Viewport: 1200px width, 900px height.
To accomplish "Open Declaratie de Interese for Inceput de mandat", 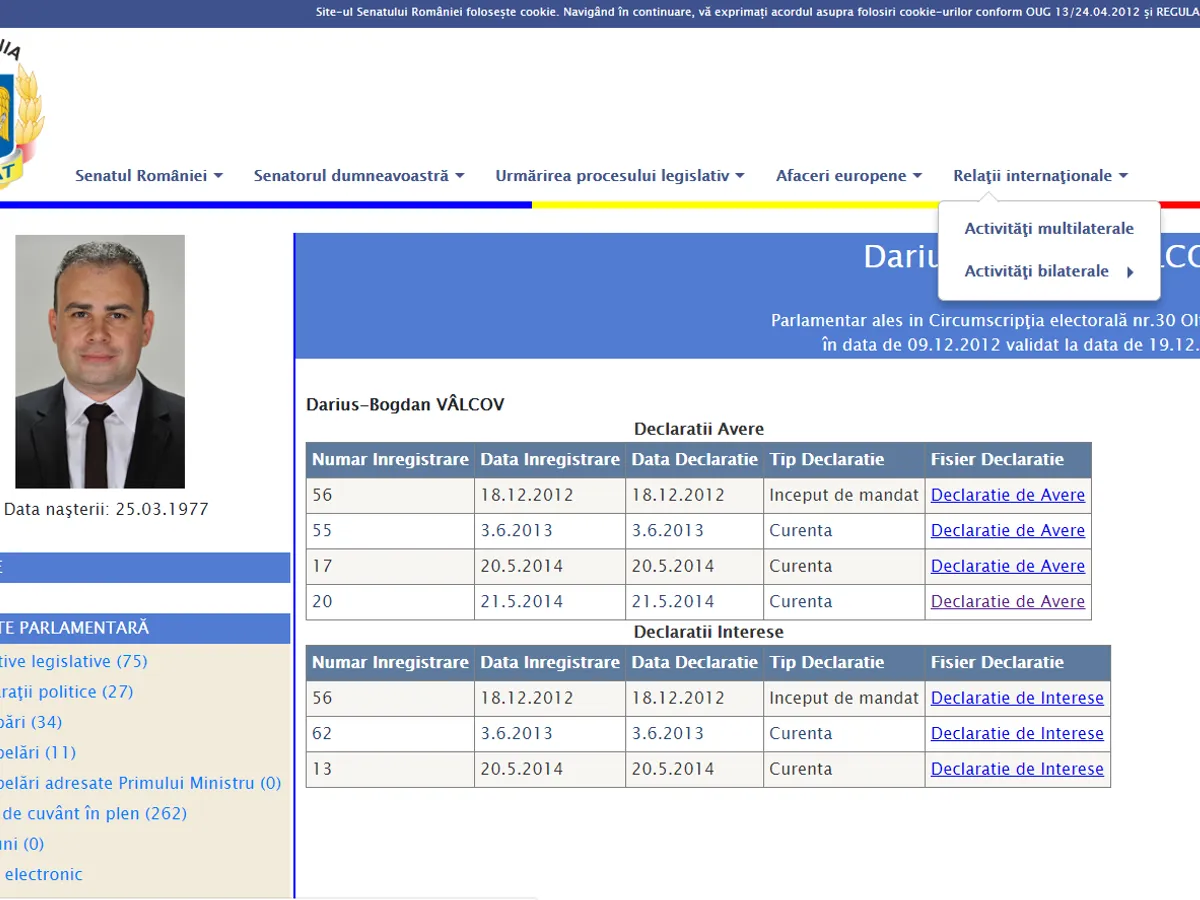I will [1017, 698].
